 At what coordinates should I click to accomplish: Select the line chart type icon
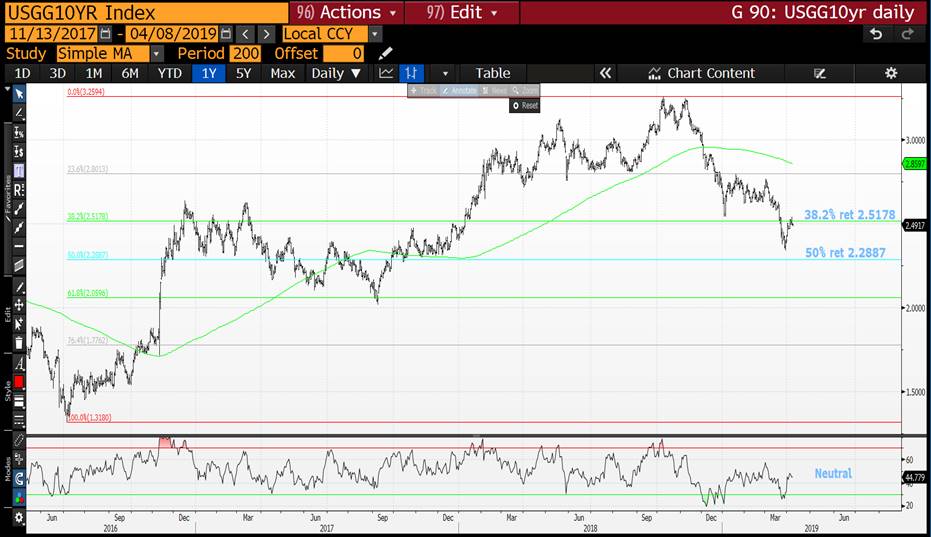386,73
